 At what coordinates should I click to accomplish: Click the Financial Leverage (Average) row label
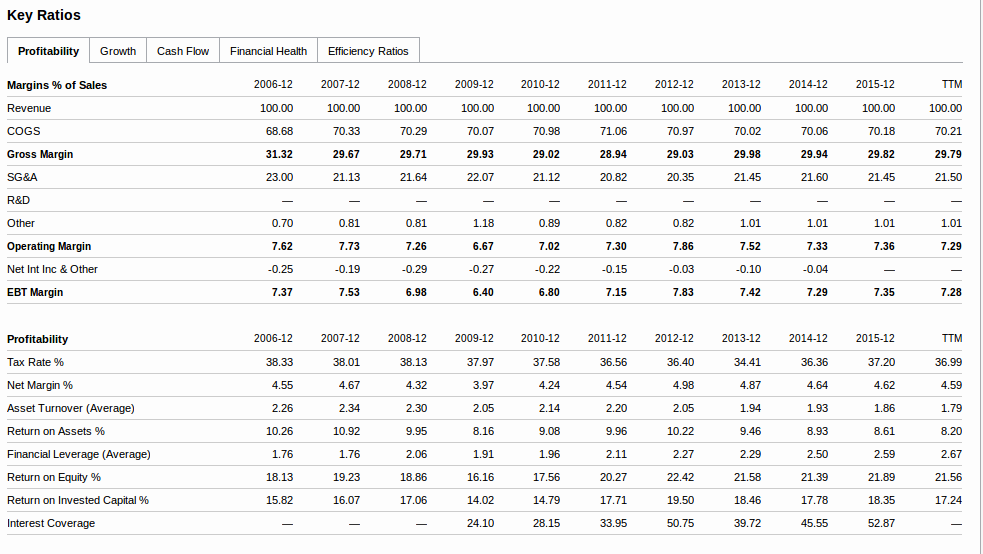pyautogui.click(x=79, y=454)
